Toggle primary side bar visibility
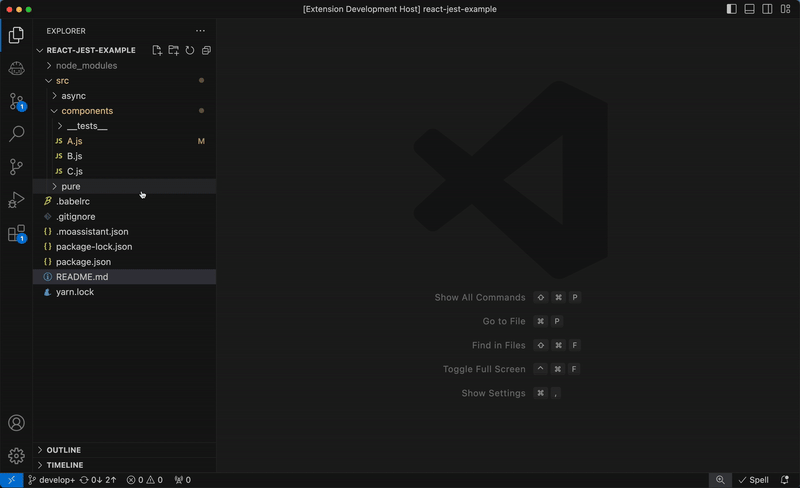The image size is (800, 488). pos(731,9)
